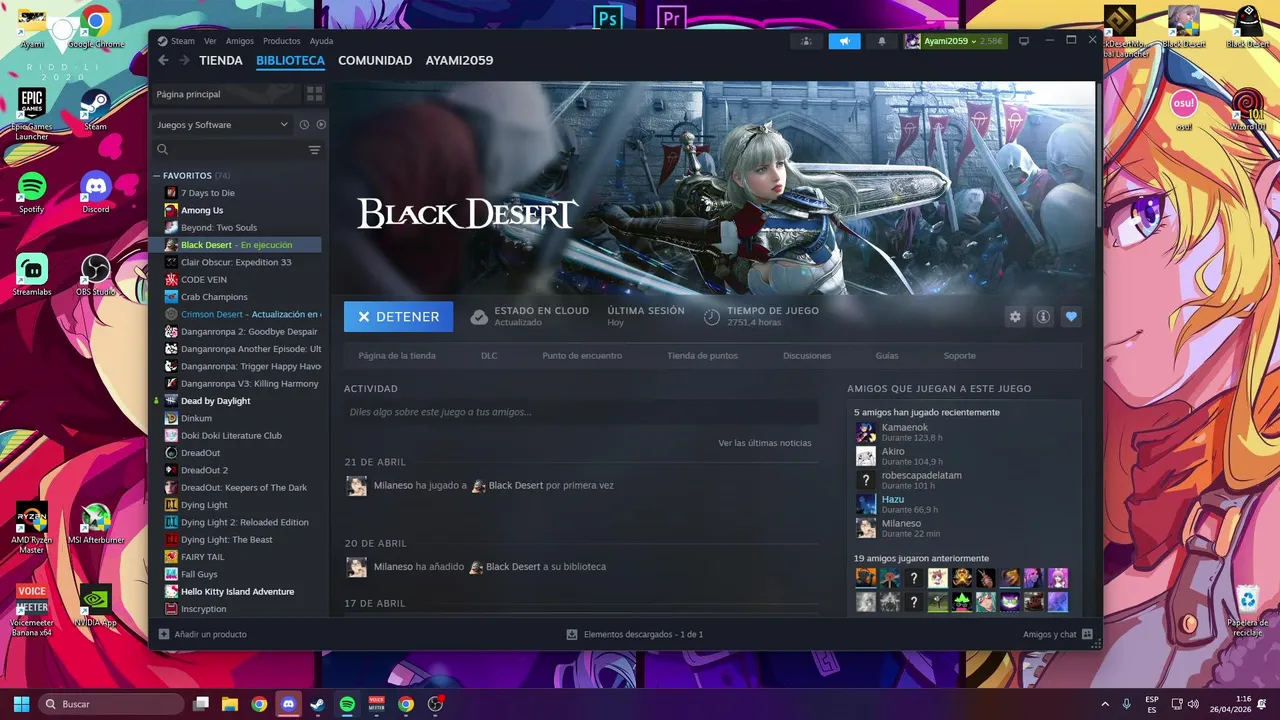Image resolution: width=1280 pixels, height=720 pixels.
Task: Open Discord desktop shortcut
Action: 96,192
